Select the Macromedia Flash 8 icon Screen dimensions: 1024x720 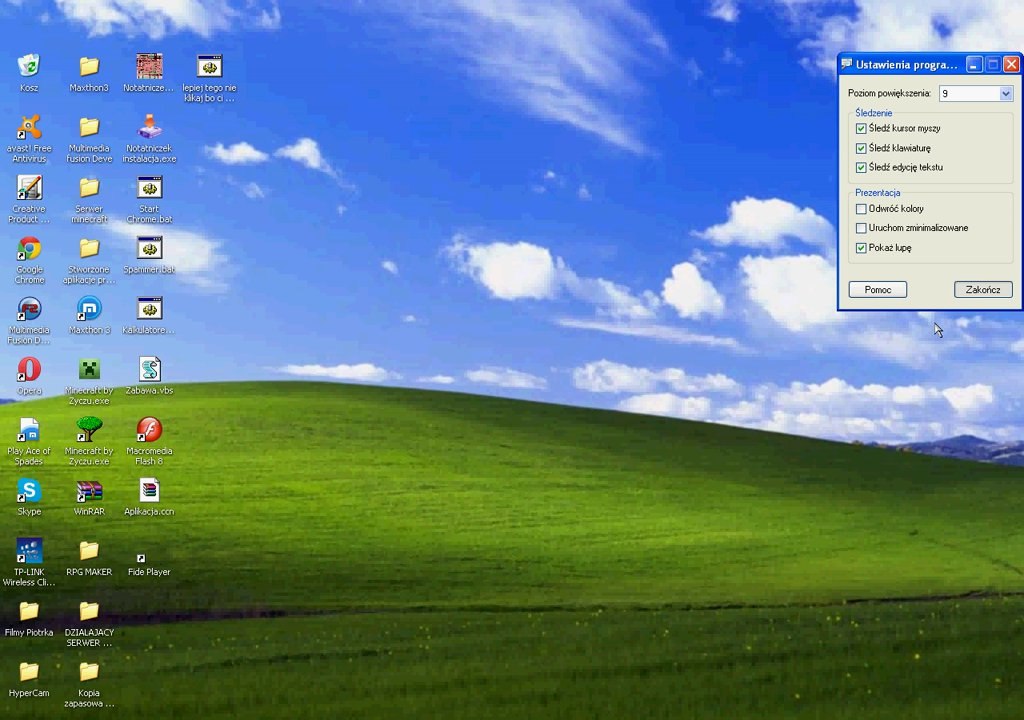(149, 430)
